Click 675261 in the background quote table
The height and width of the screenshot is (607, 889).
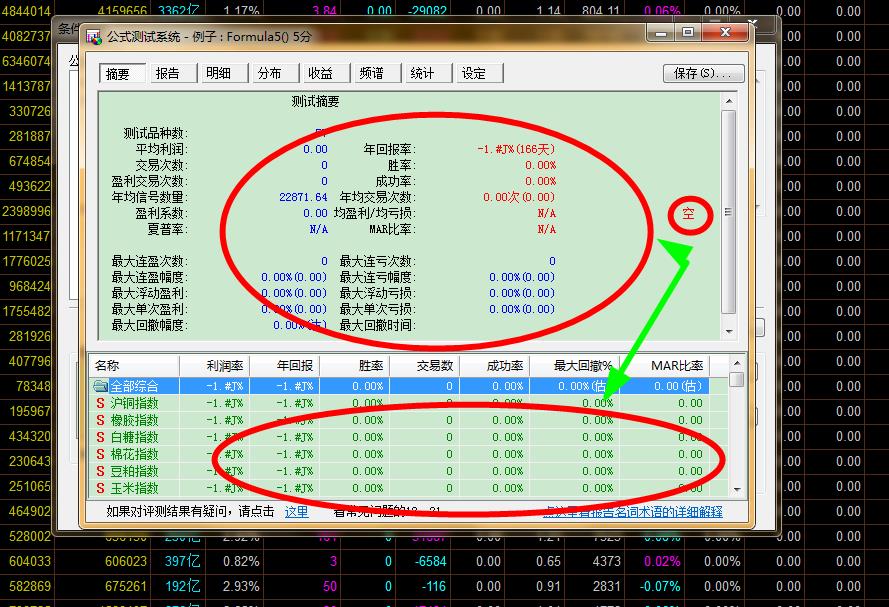[126, 587]
